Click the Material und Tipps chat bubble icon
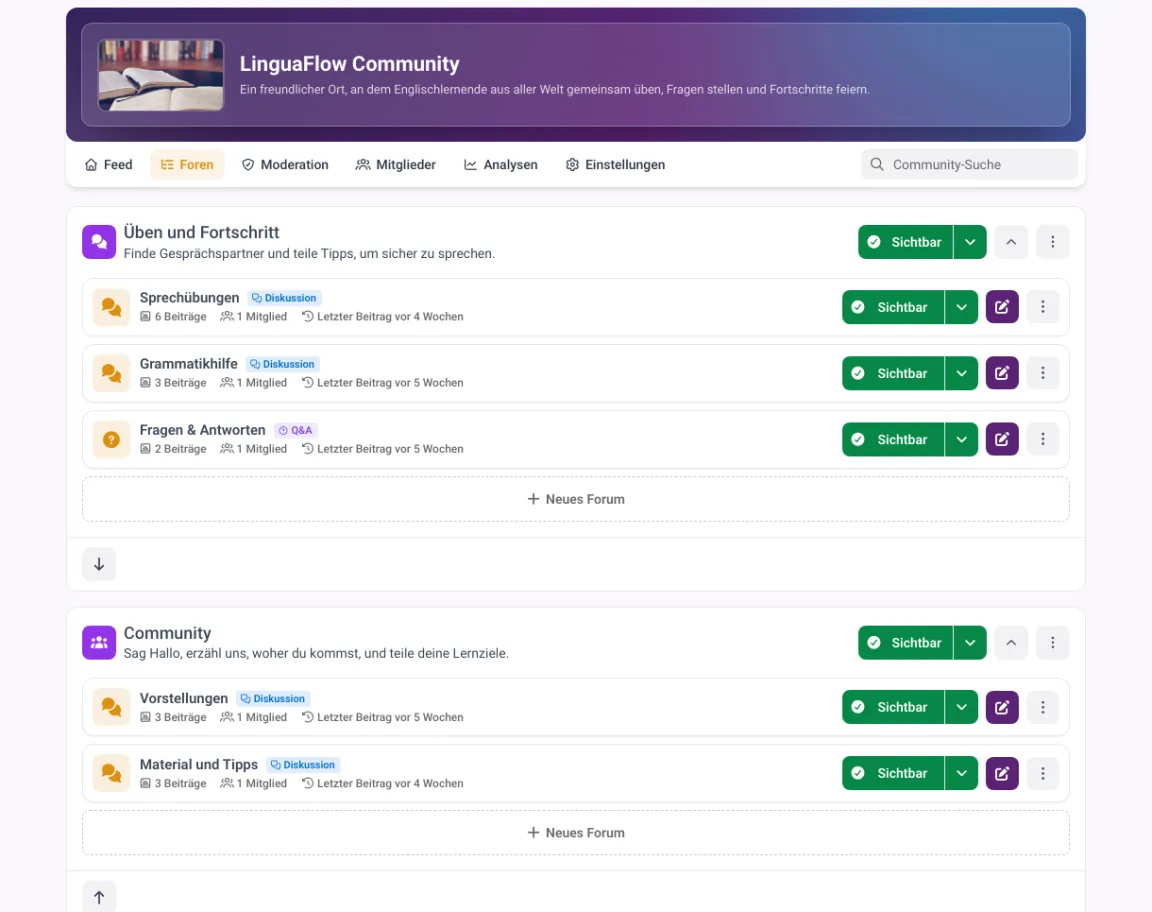The width and height of the screenshot is (1152, 912). coord(111,773)
